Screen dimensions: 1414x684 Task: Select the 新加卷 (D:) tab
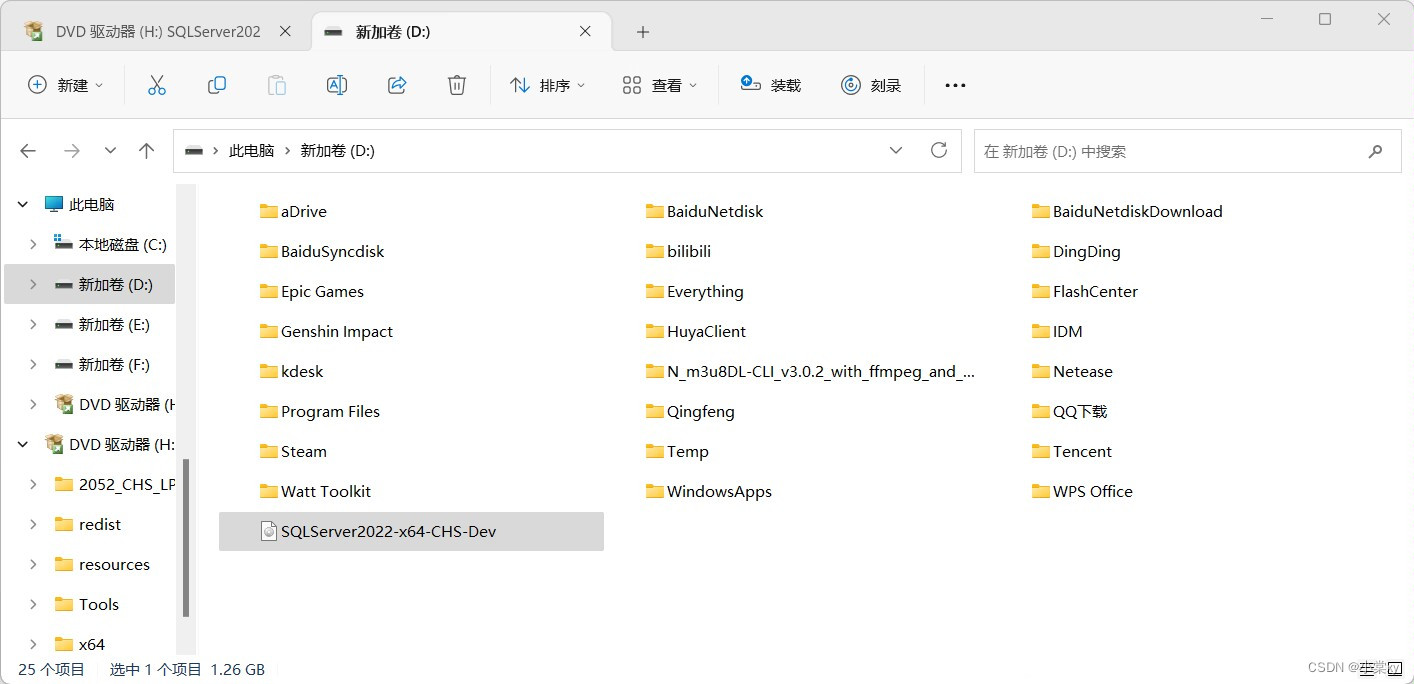461,32
